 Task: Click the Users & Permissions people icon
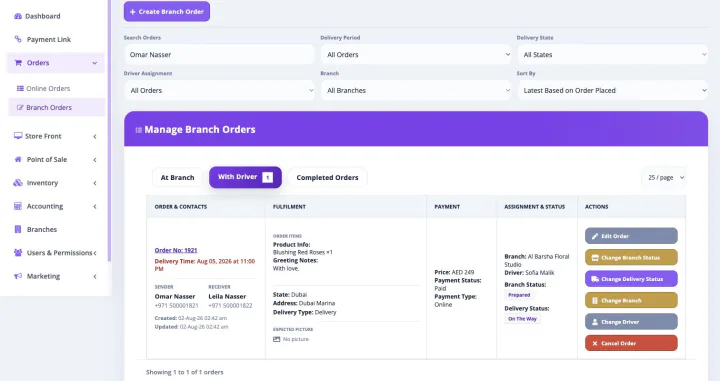coord(18,252)
